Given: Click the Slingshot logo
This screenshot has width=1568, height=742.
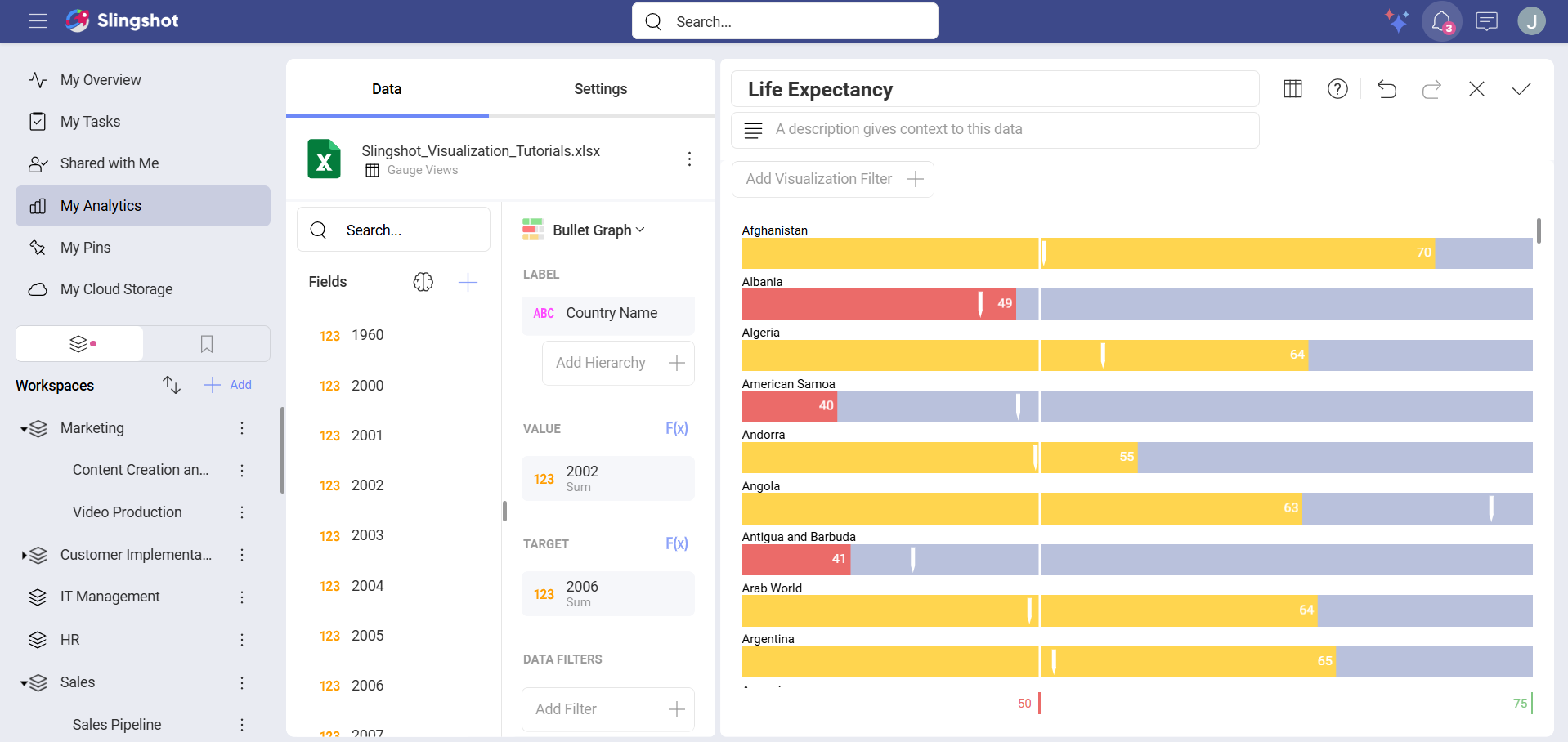Looking at the screenshot, I should (122, 21).
